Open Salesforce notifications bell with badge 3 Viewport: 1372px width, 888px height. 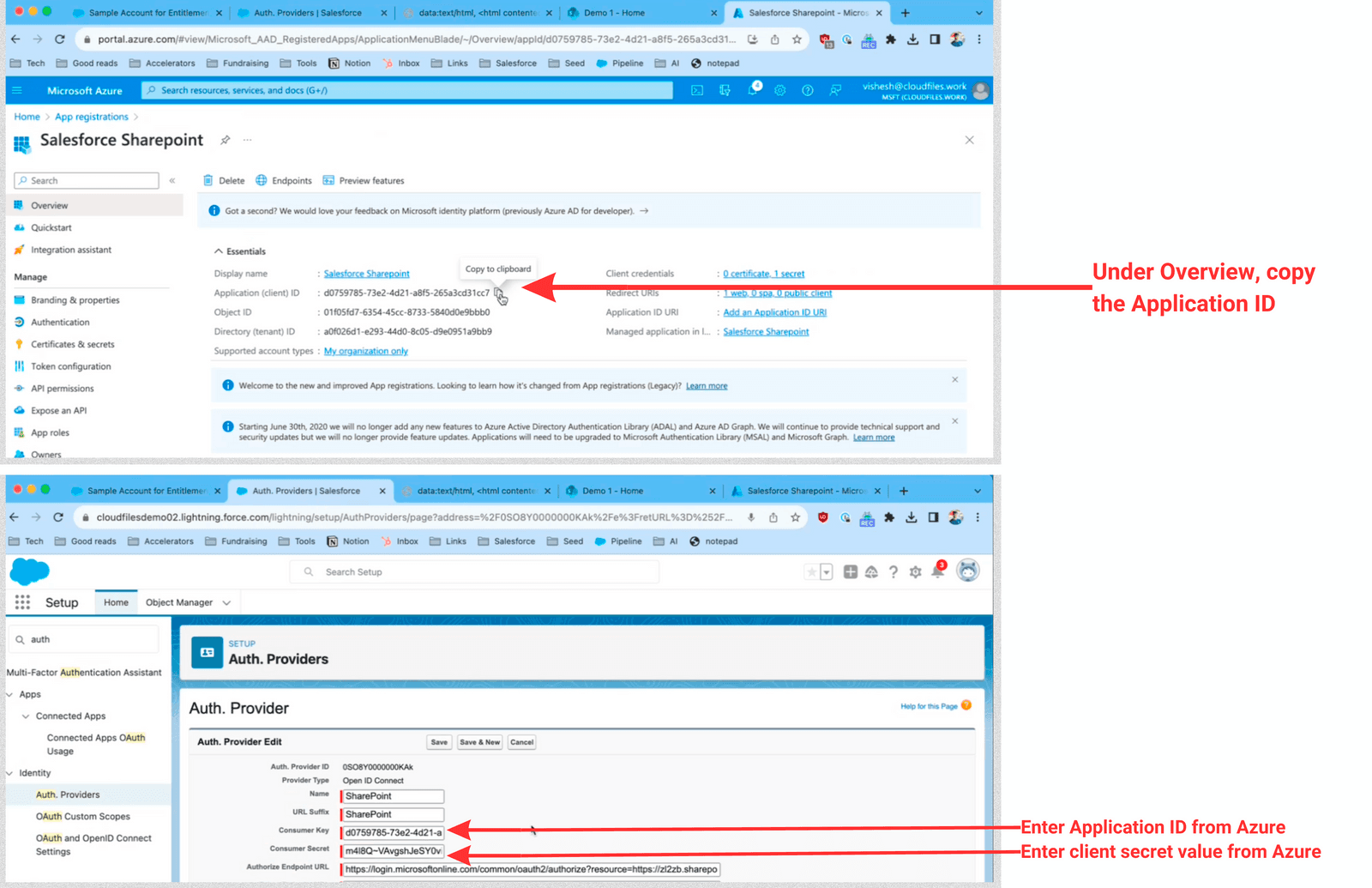pos(936,571)
